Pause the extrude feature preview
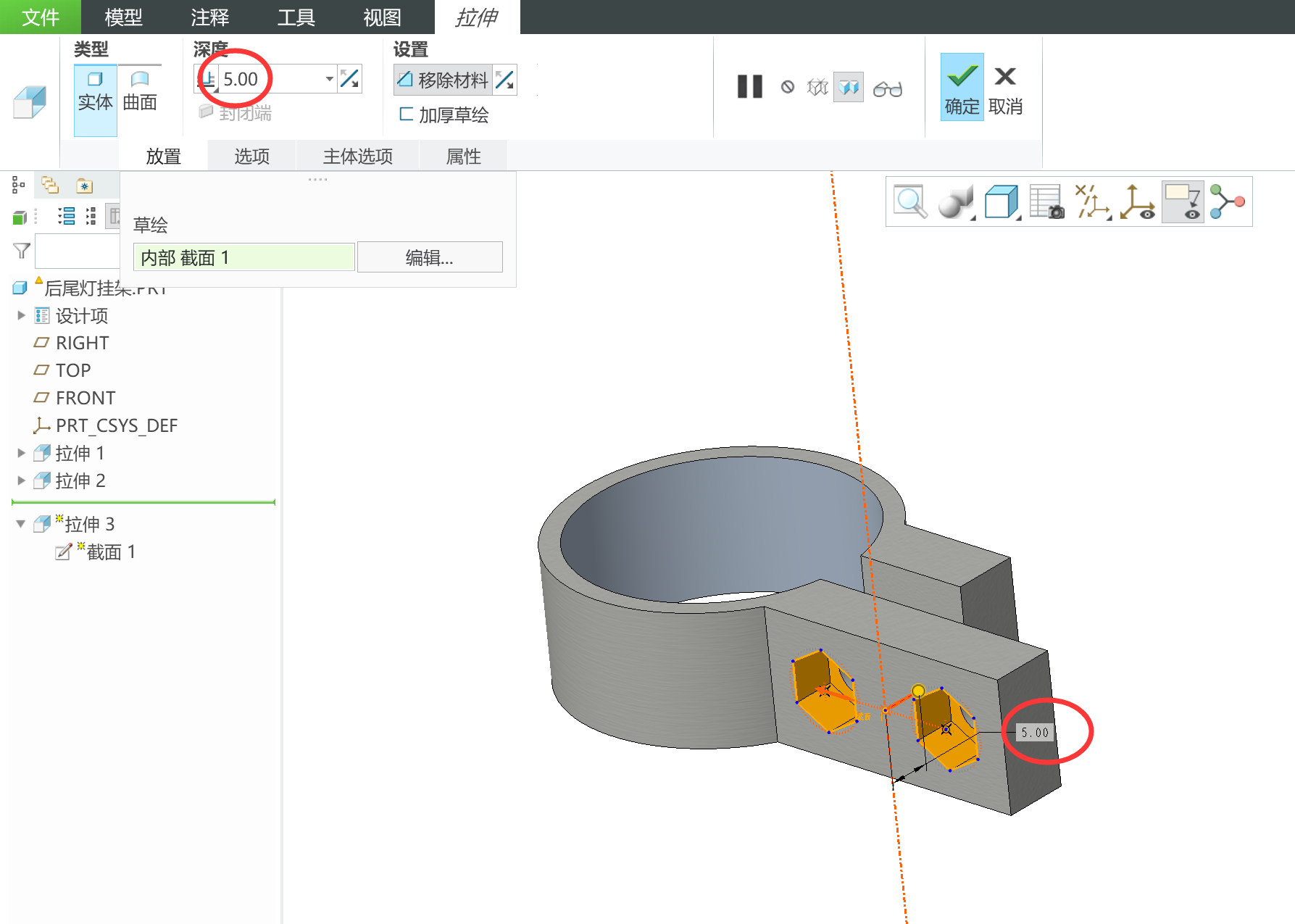The width and height of the screenshot is (1295, 924). pos(749,87)
